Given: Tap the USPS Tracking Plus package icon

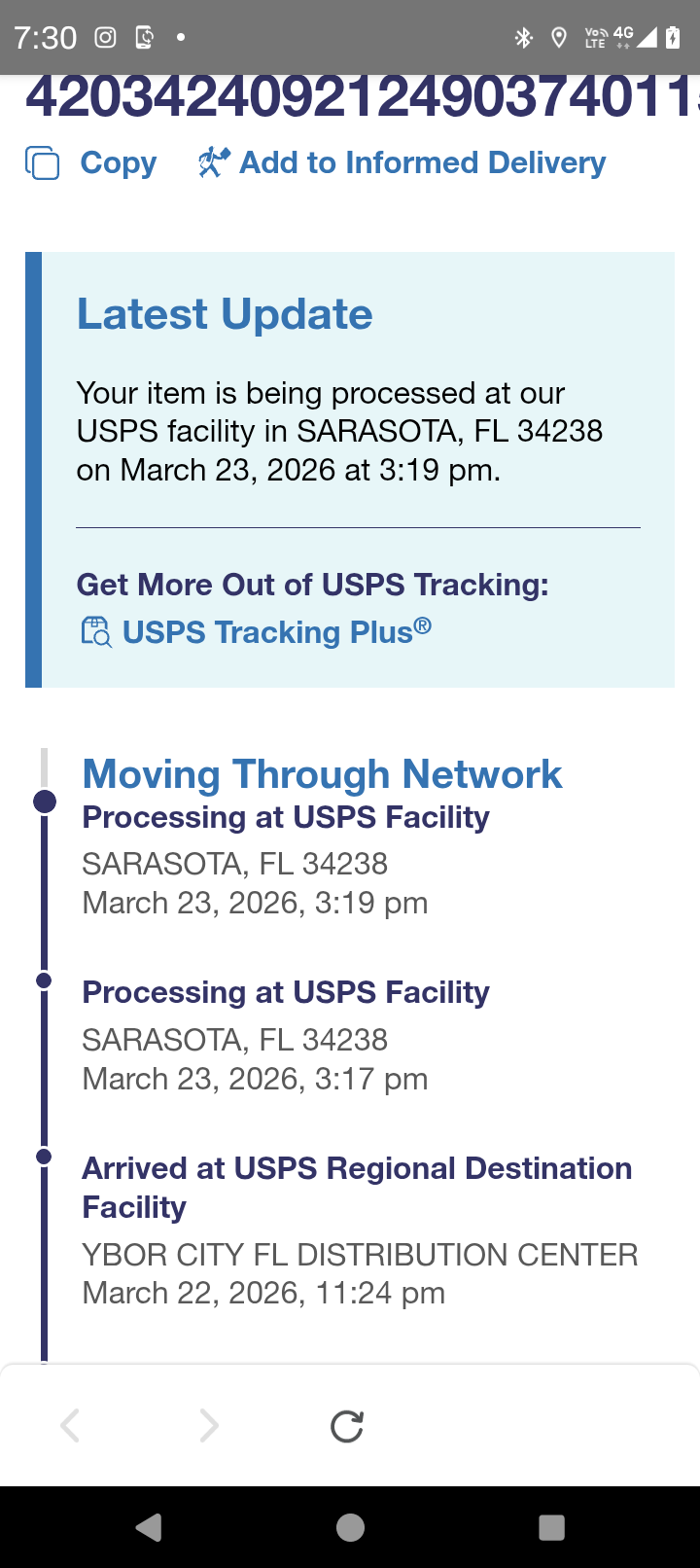Looking at the screenshot, I should [x=95, y=632].
